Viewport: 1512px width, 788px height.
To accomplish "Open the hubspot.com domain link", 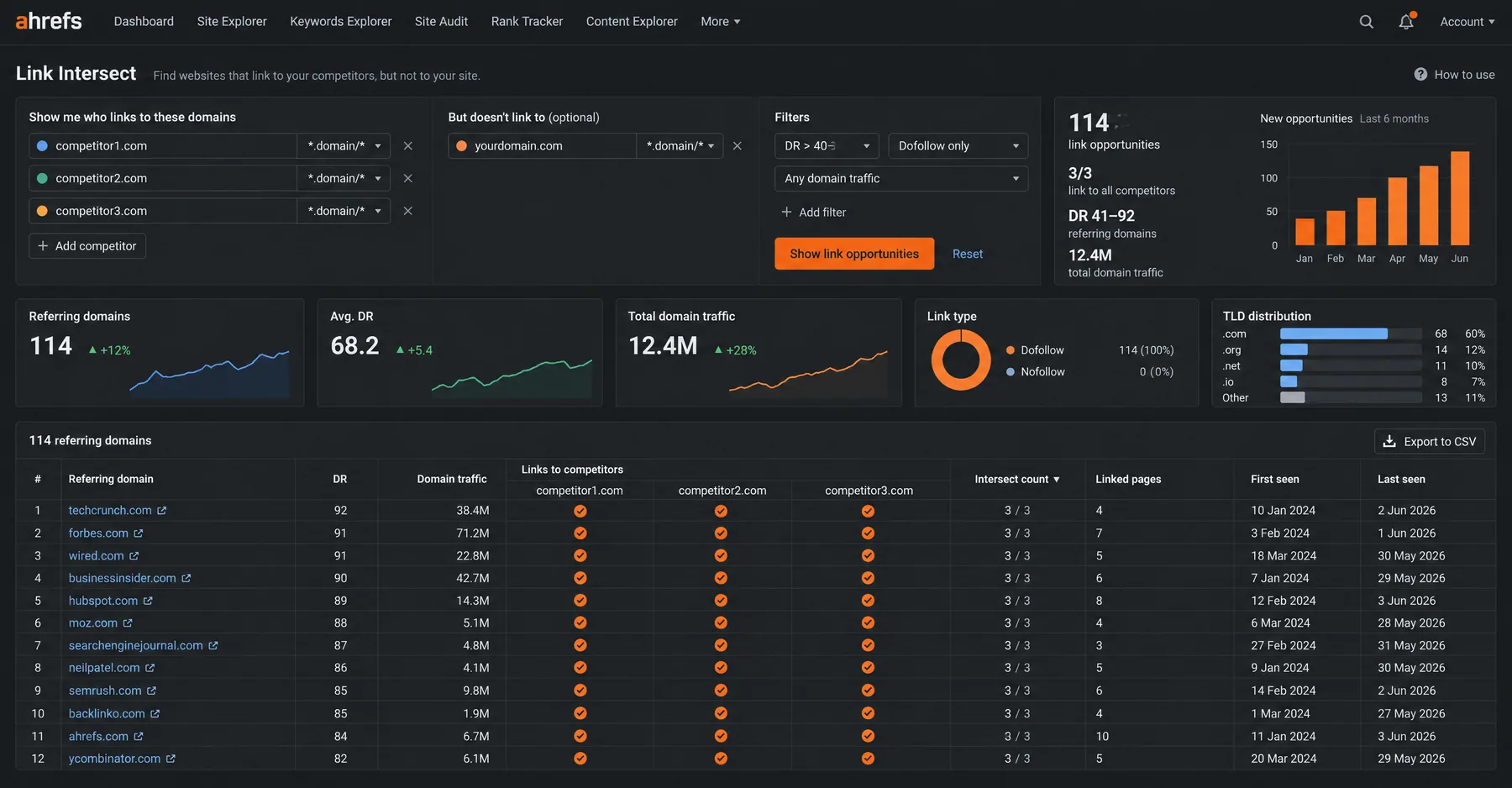I will pyautogui.click(x=103, y=601).
